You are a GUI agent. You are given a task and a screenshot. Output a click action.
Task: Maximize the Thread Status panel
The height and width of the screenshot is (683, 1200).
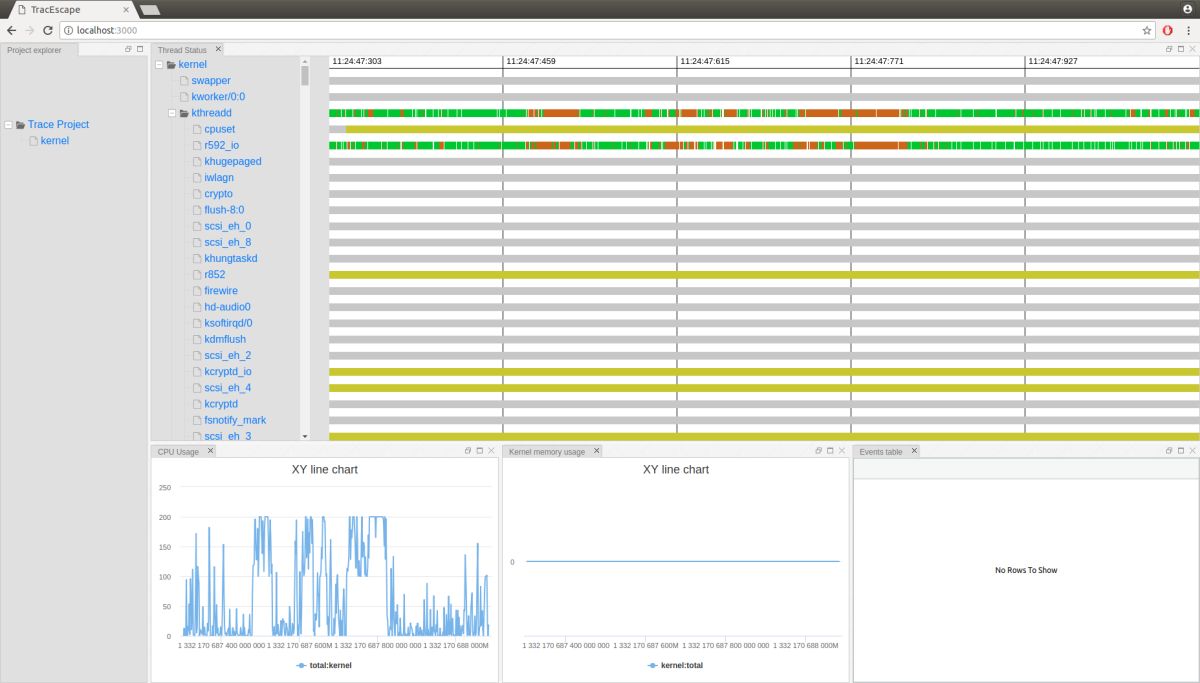[x=1181, y=49]
